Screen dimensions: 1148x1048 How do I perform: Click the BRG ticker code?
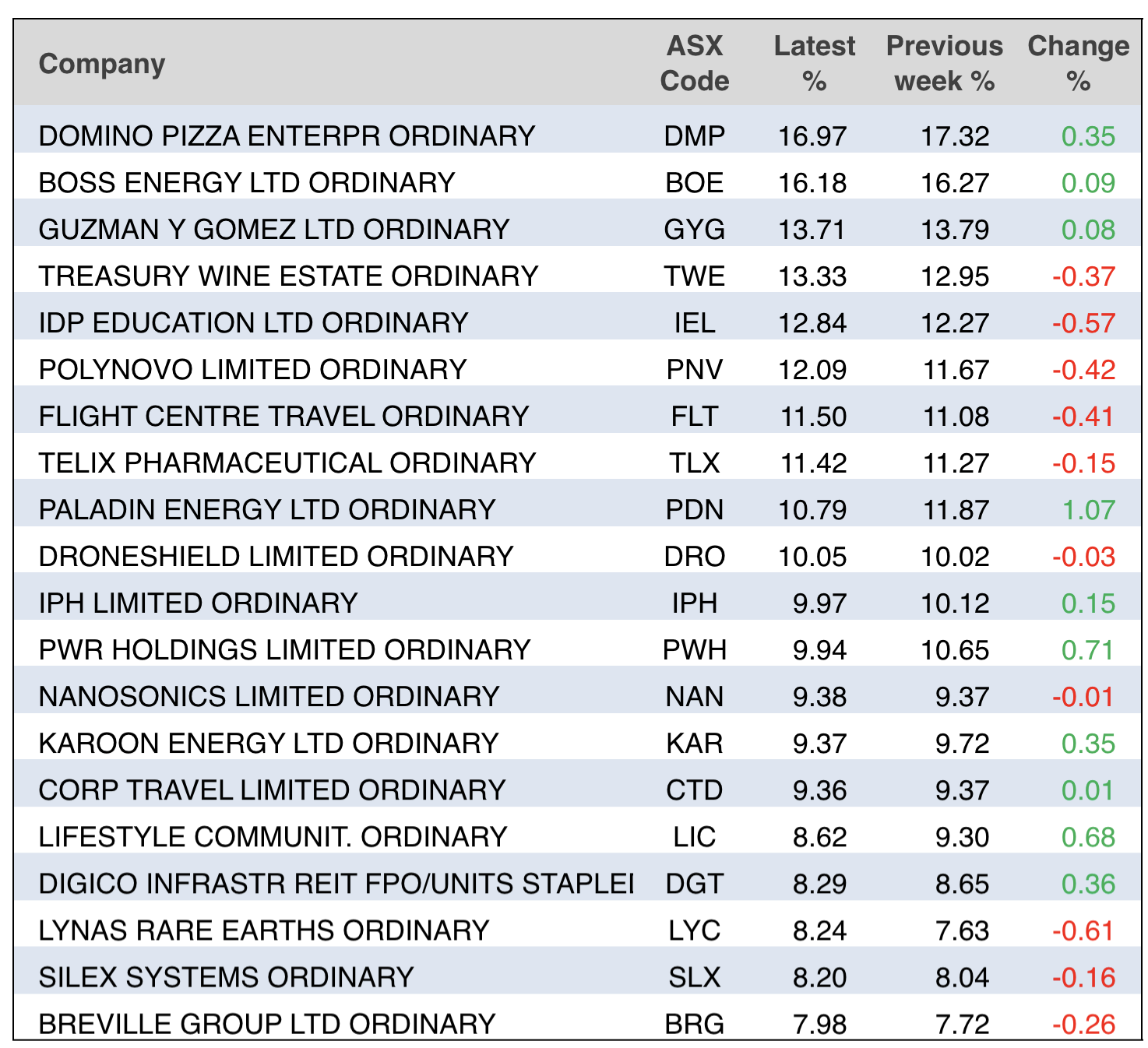point(694,1024)
